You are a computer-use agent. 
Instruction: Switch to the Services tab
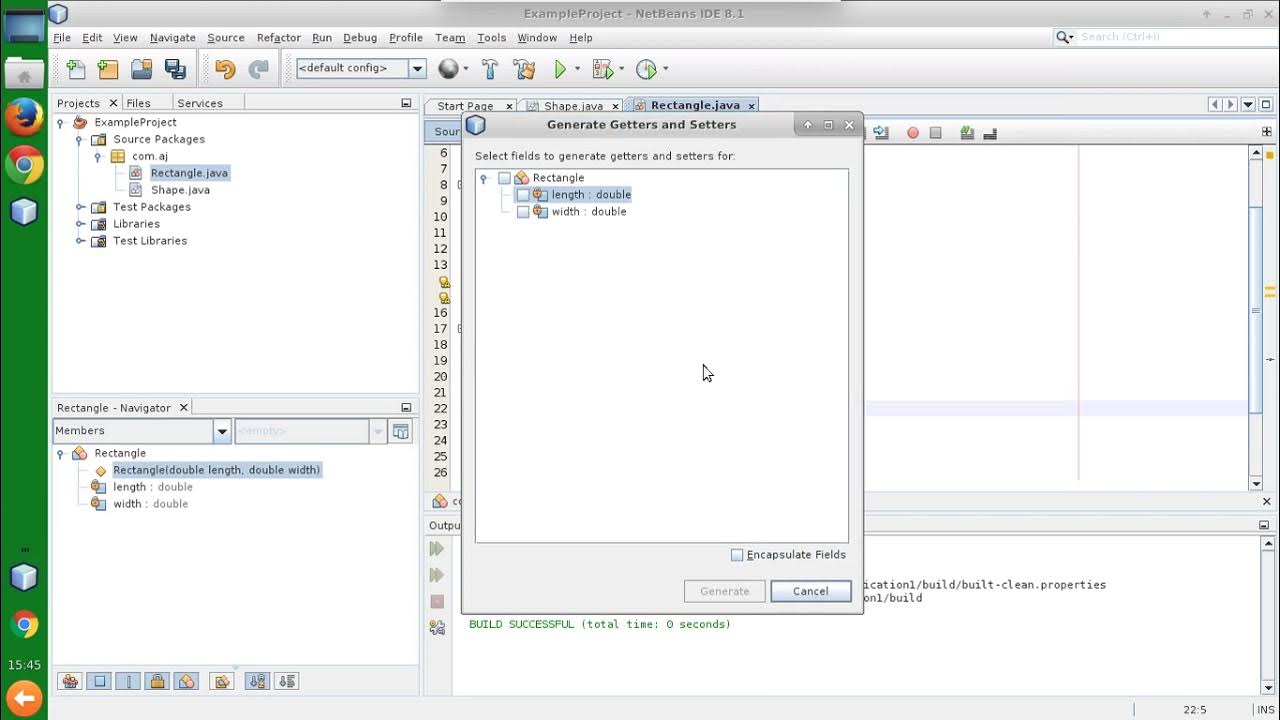tap(200, 103)
